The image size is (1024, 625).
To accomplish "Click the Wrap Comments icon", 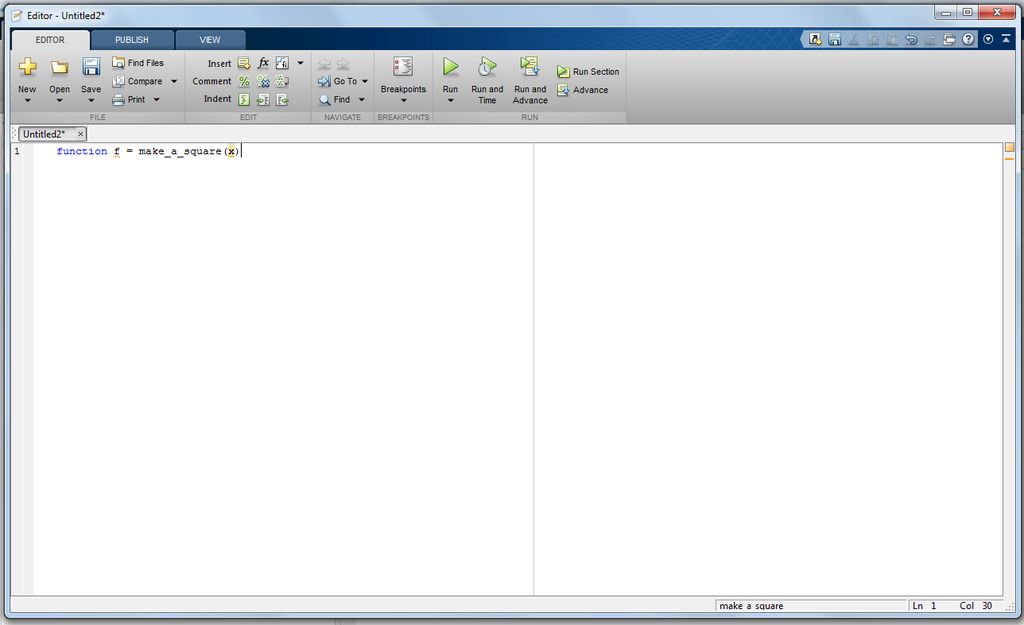I will click(x=282, y=82).
